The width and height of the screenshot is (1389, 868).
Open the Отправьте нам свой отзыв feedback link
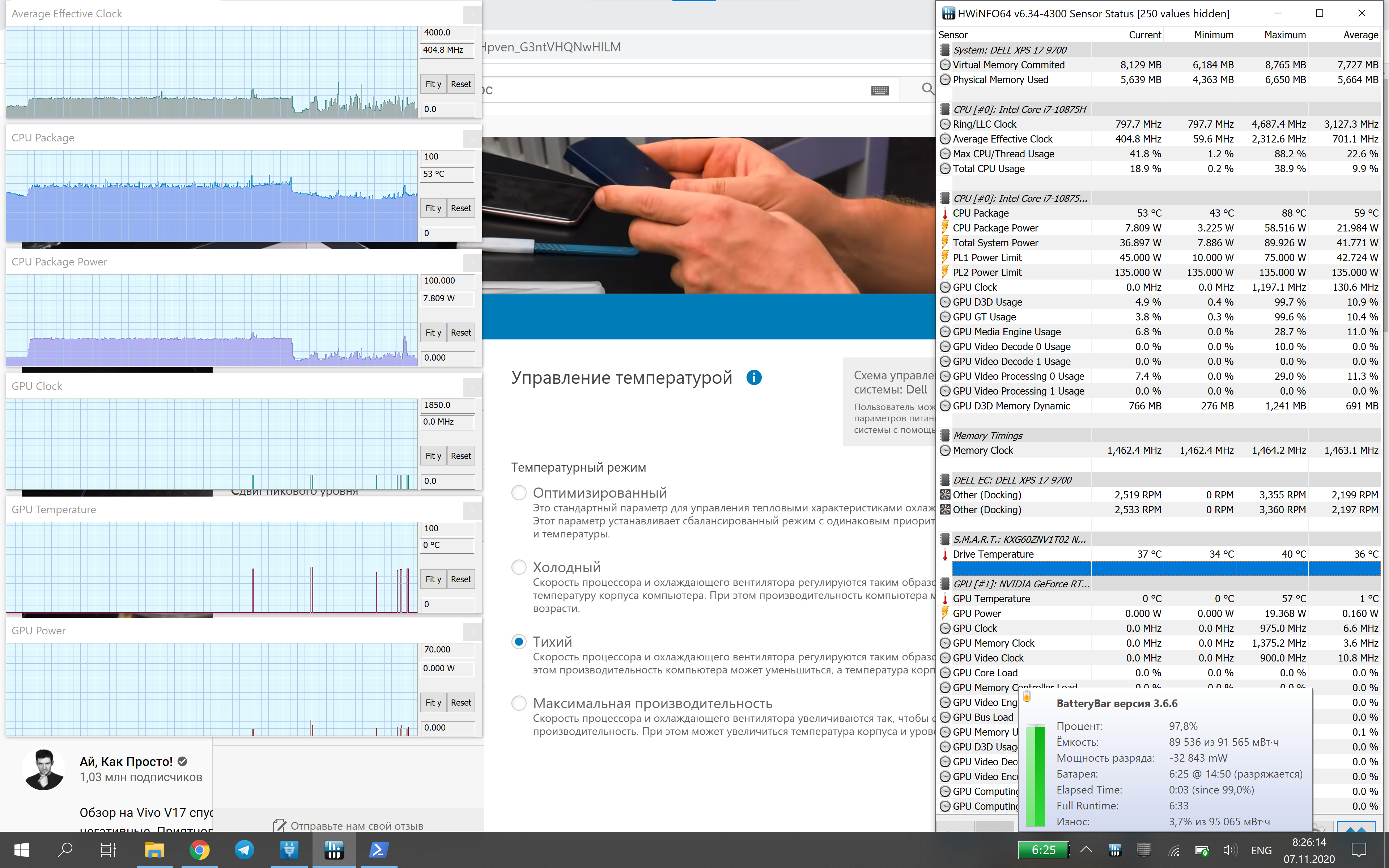[356, 826]
